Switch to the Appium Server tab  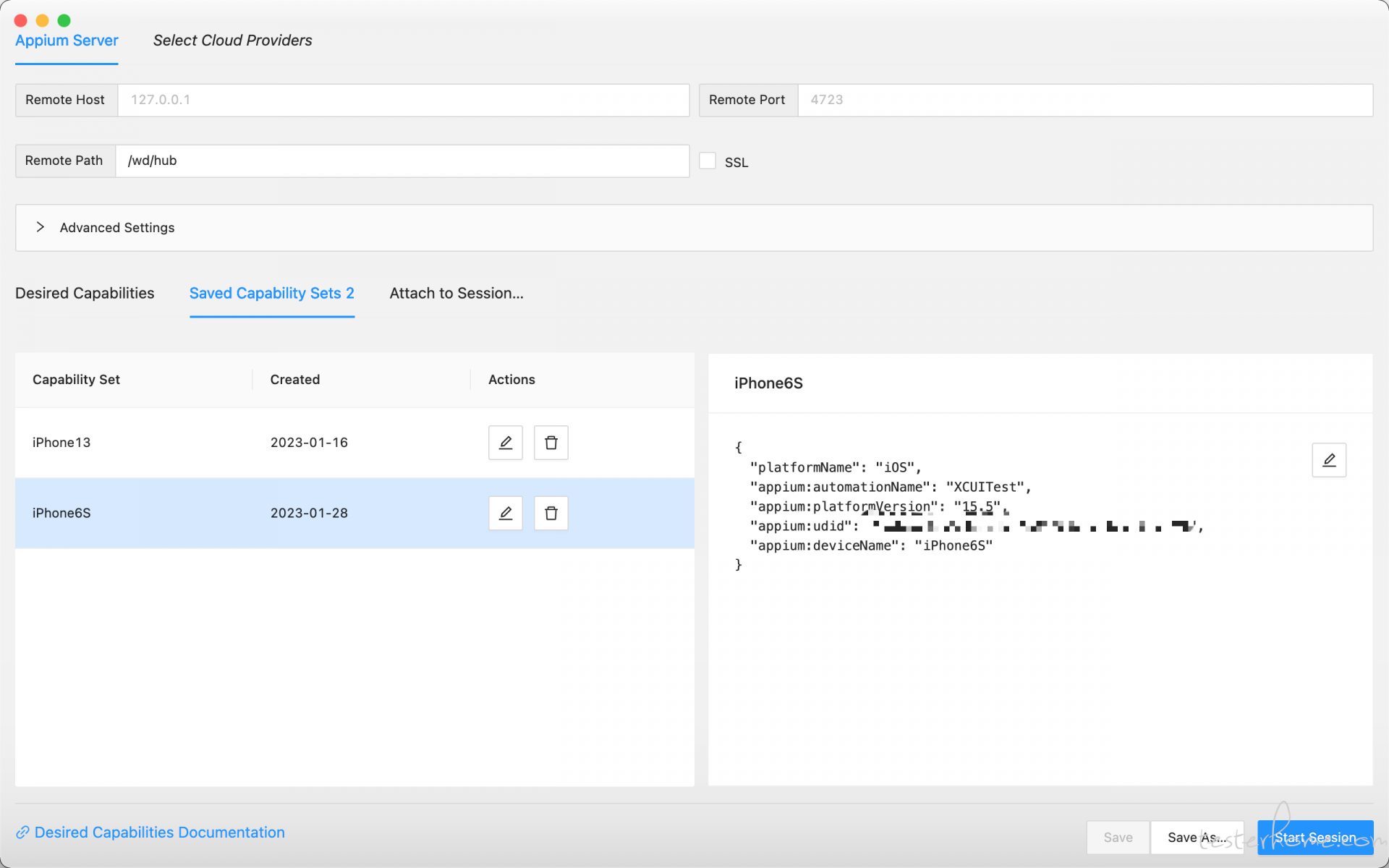pos(67,41)
